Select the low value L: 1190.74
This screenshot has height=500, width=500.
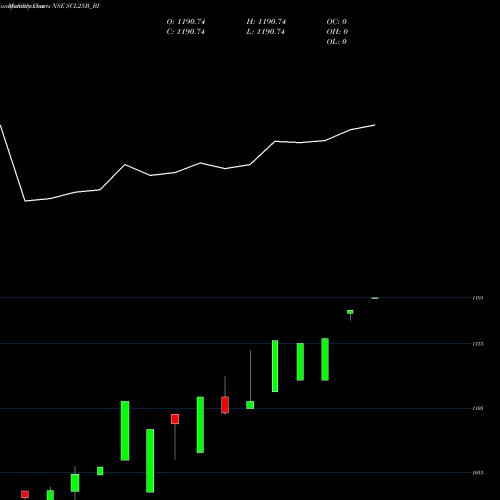click(x=266, y=32)
